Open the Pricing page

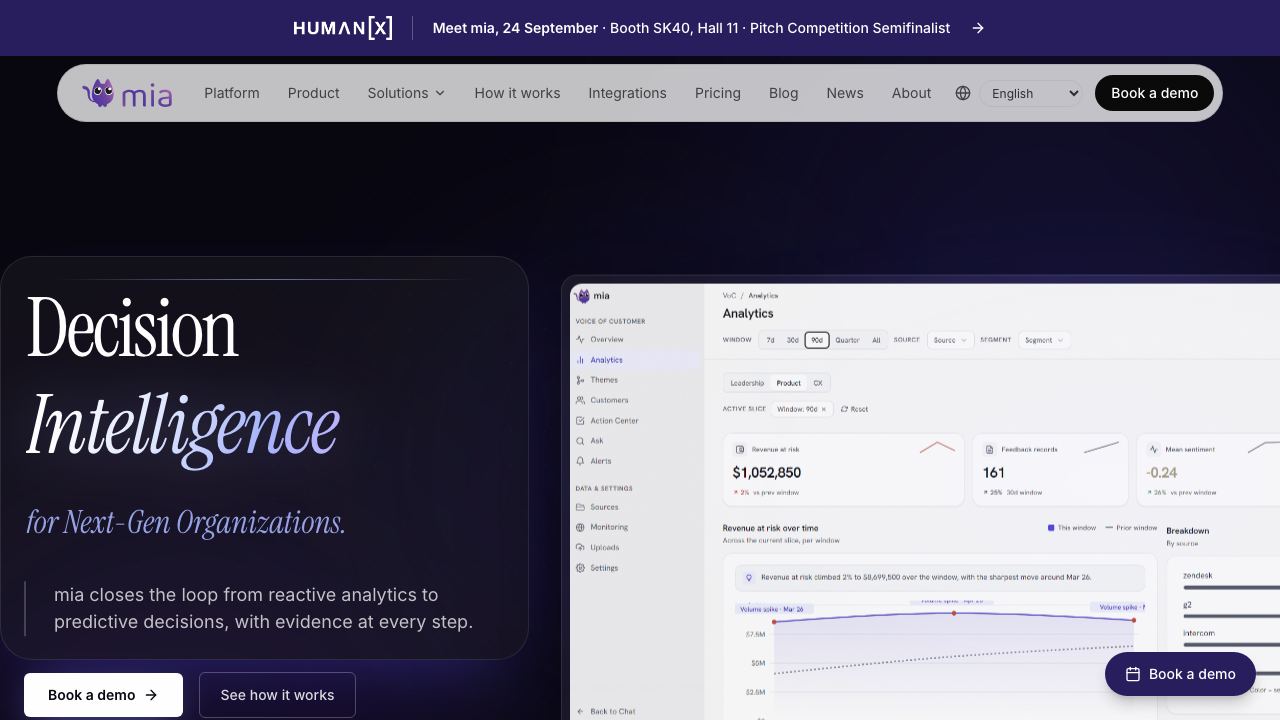pyautogui.click(x=718, y=93)
